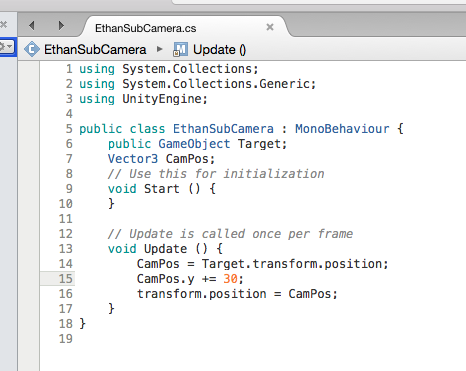This screenshot has width=466, height=371.
Task: Click line number 15 in gutter
Action: tap(66, 279)
